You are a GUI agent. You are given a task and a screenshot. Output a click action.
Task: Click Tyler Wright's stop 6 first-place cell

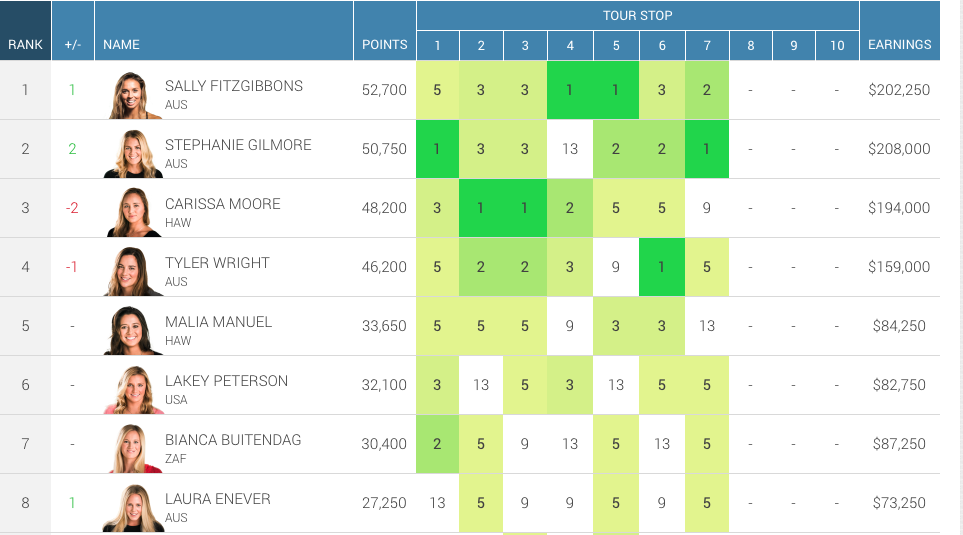(x=662, y=267)
